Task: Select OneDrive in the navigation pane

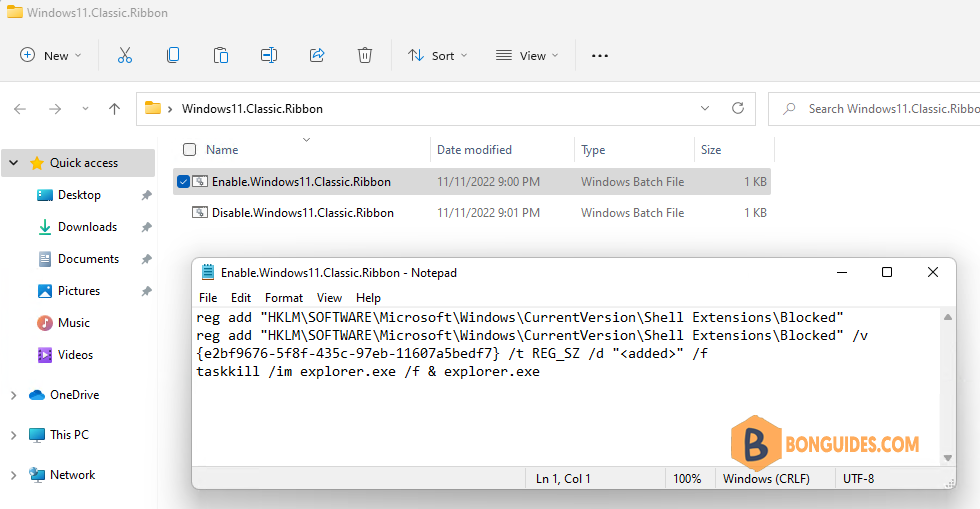Action: [x=74, y=395]
